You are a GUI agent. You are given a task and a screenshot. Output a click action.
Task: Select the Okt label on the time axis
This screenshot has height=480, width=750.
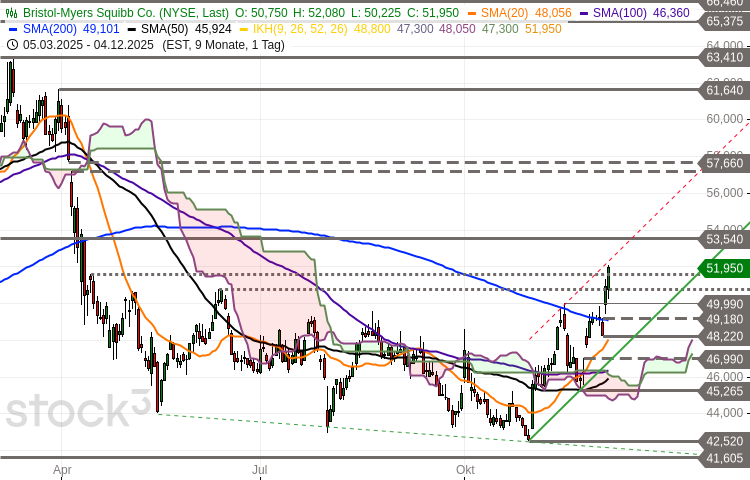click(x=464, y=469)
